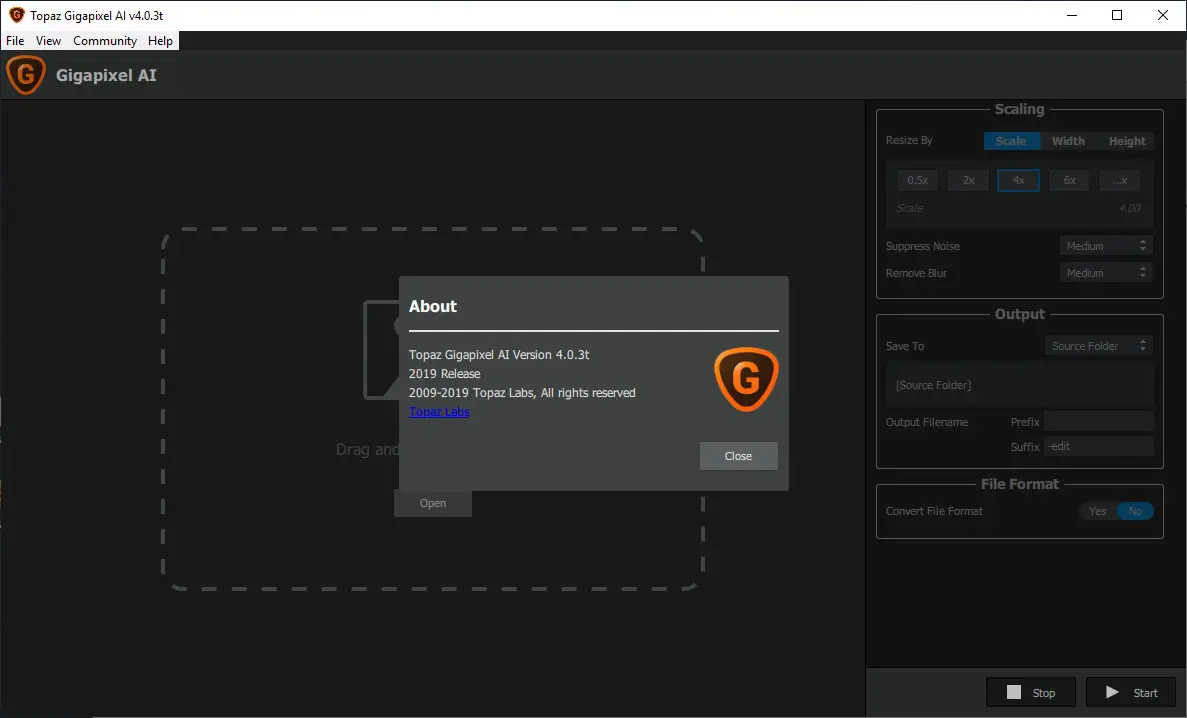Click the Convert File Format label
The image size is (1187, 718).
[x=934, y=511]
